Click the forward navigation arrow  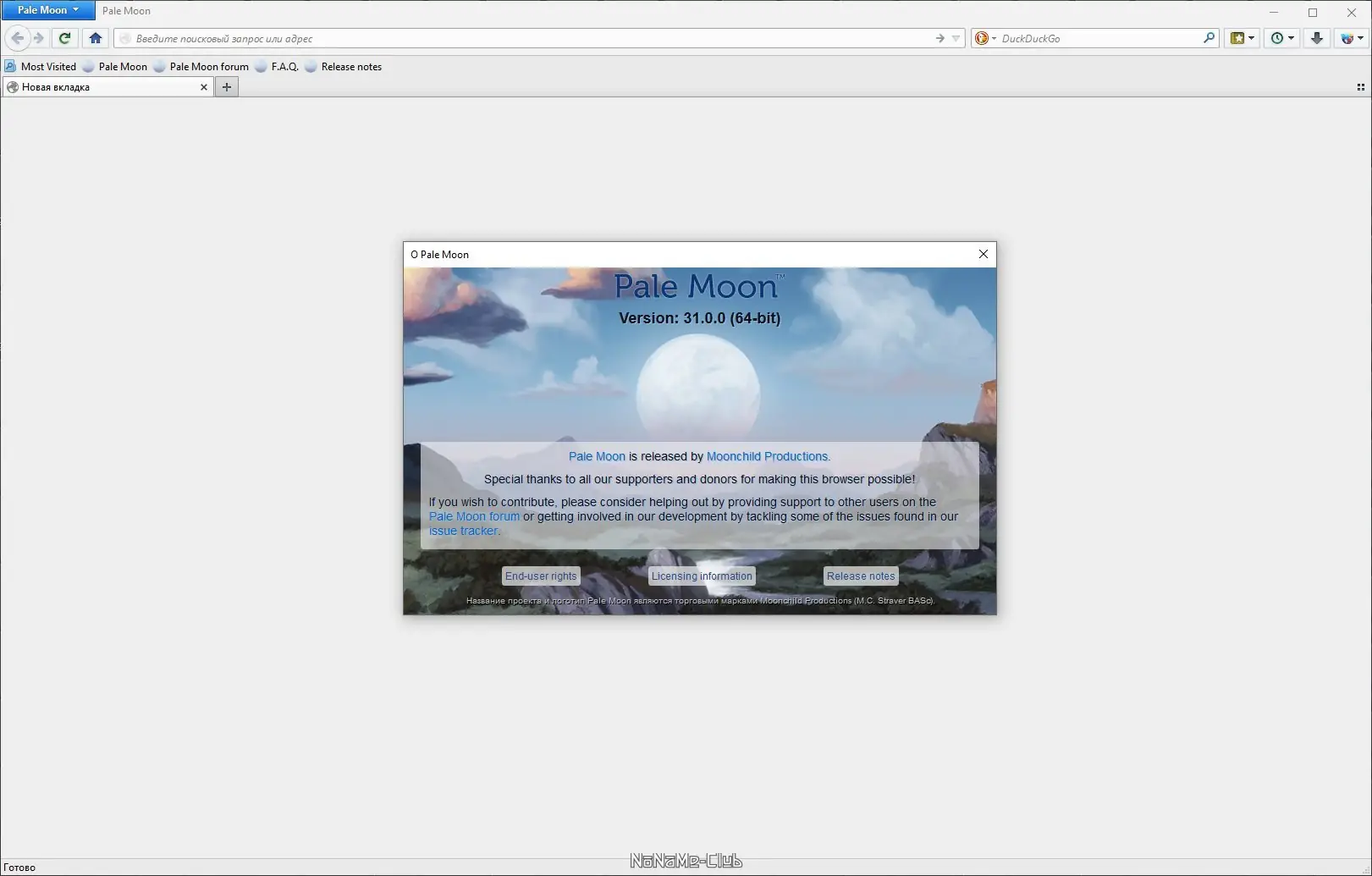tap(38, 38)
